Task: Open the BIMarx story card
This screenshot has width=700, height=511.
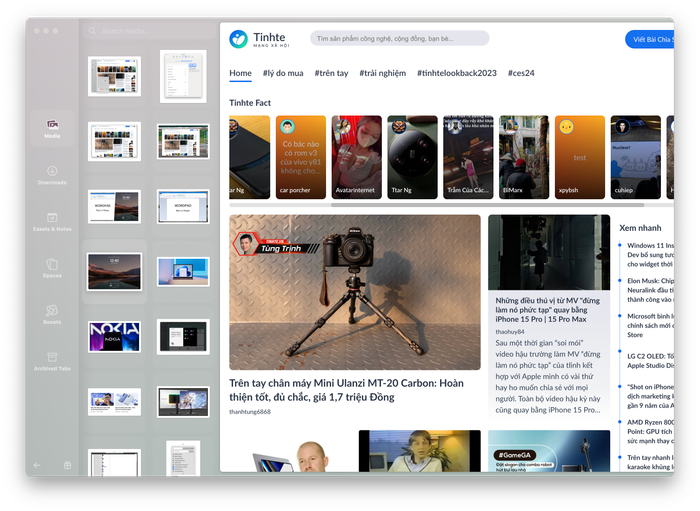Action: [524, 157]
